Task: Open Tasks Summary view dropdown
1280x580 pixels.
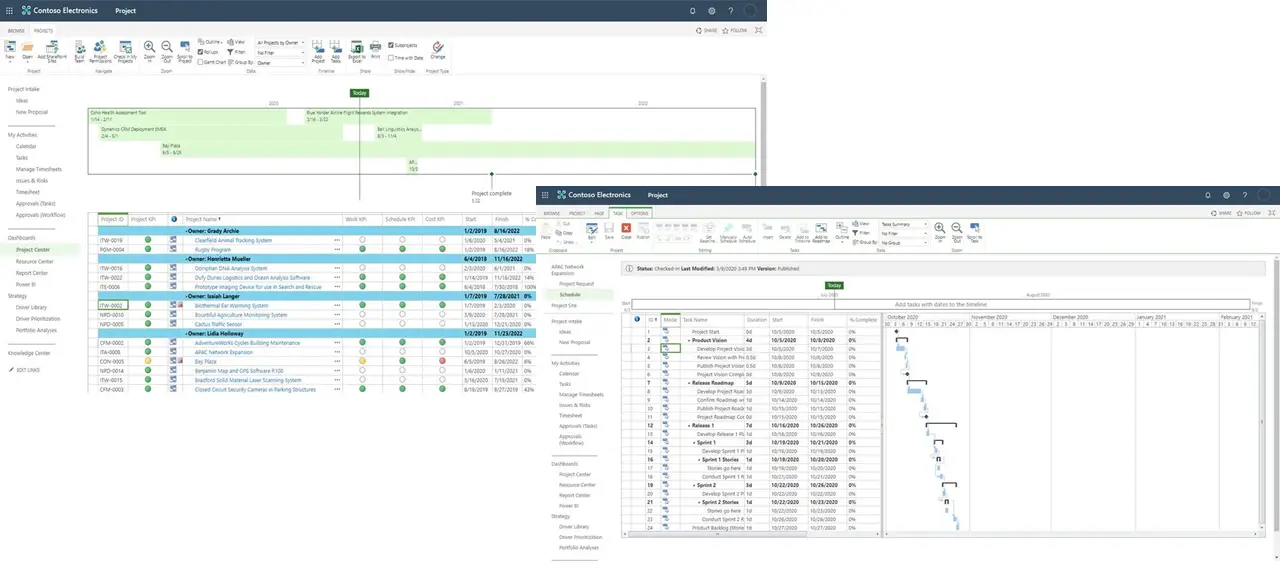Action: coord(903,224)
